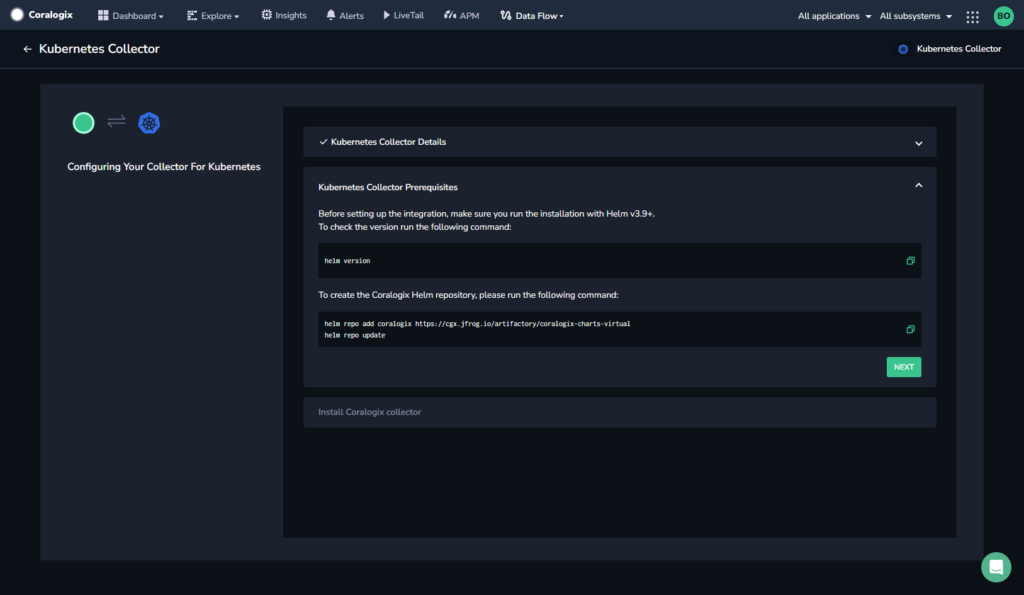Open the chat support widget
The height and width of the screenshot is (595, 1024).
(996, 567)
